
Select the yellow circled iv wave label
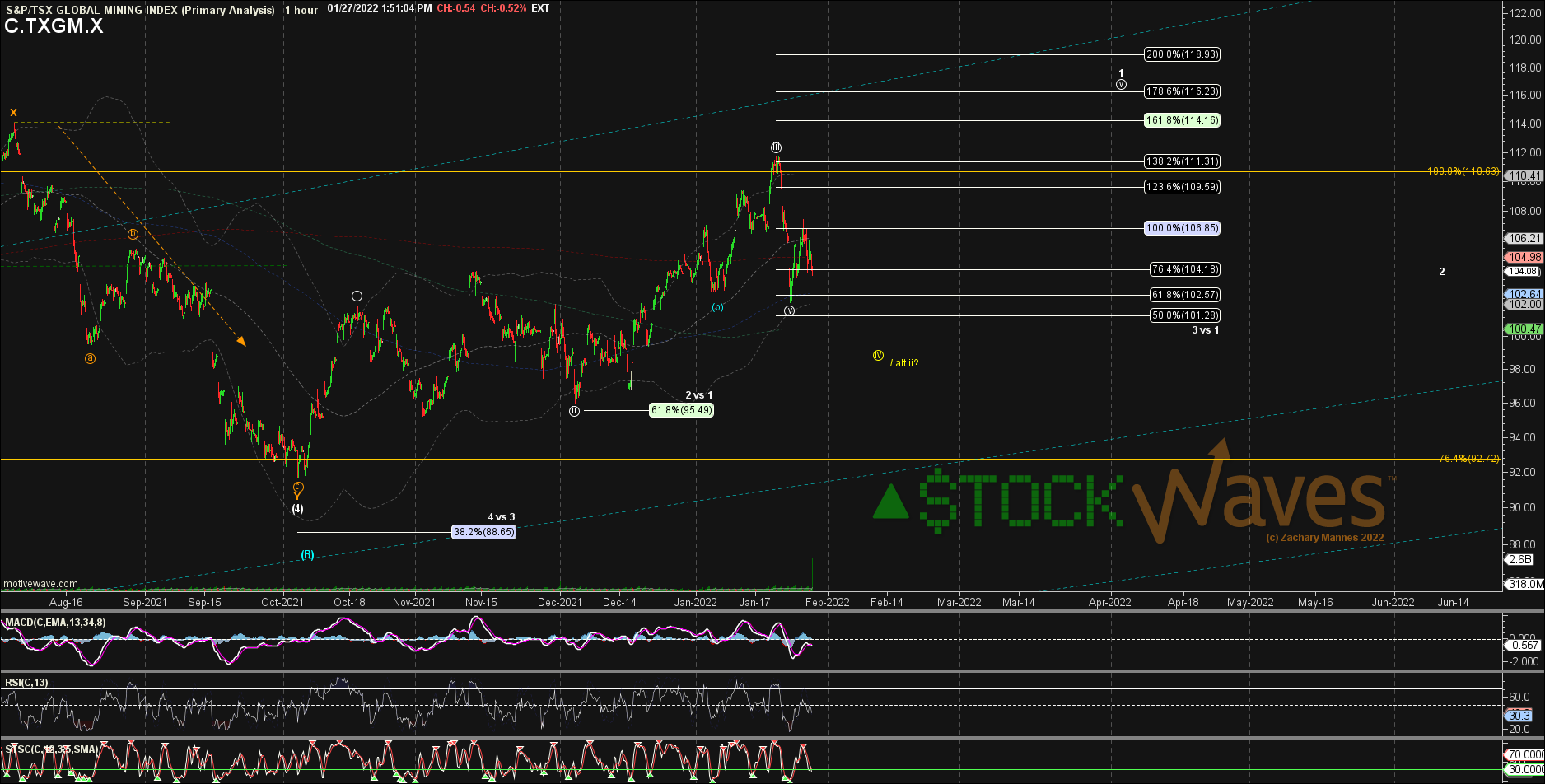878,356
